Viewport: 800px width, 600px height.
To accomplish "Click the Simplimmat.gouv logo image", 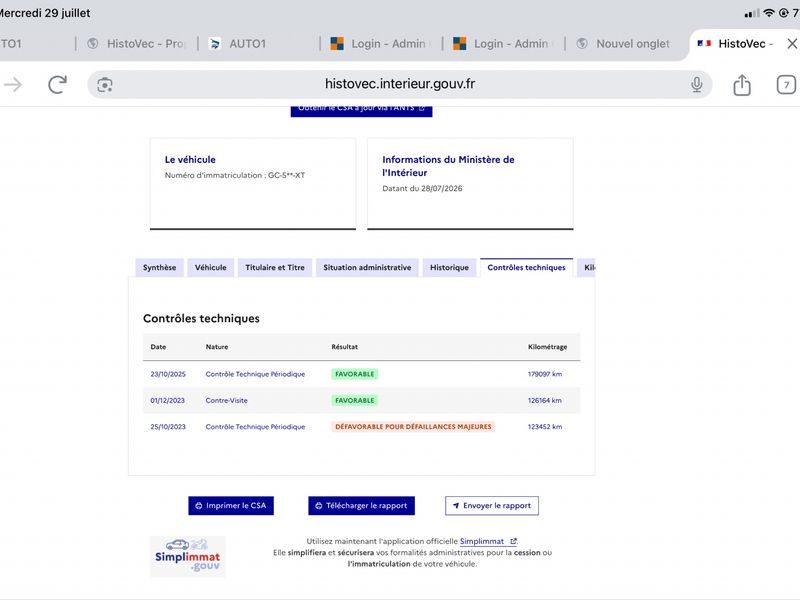I will (187, 556).
